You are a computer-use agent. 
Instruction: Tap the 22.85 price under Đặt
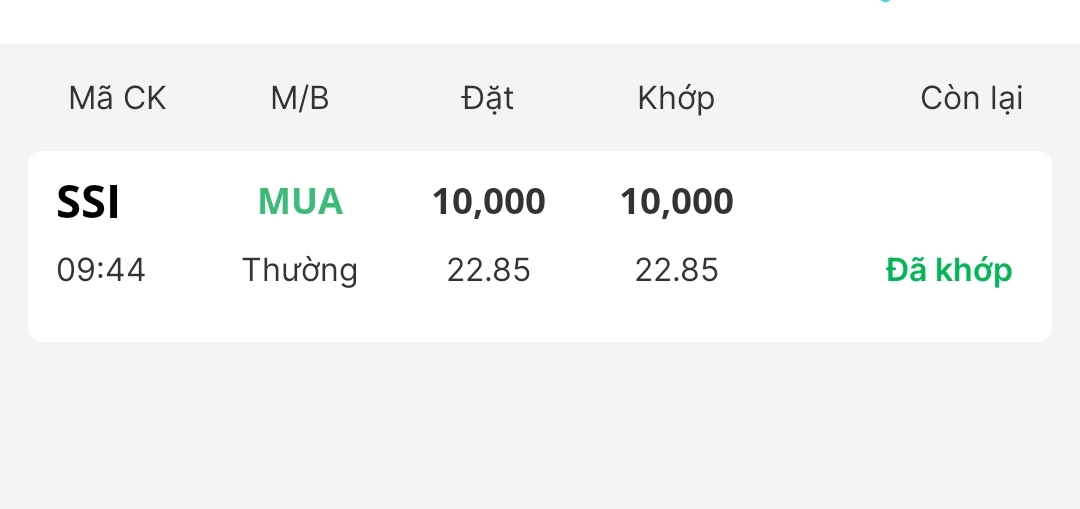point(488,270)
